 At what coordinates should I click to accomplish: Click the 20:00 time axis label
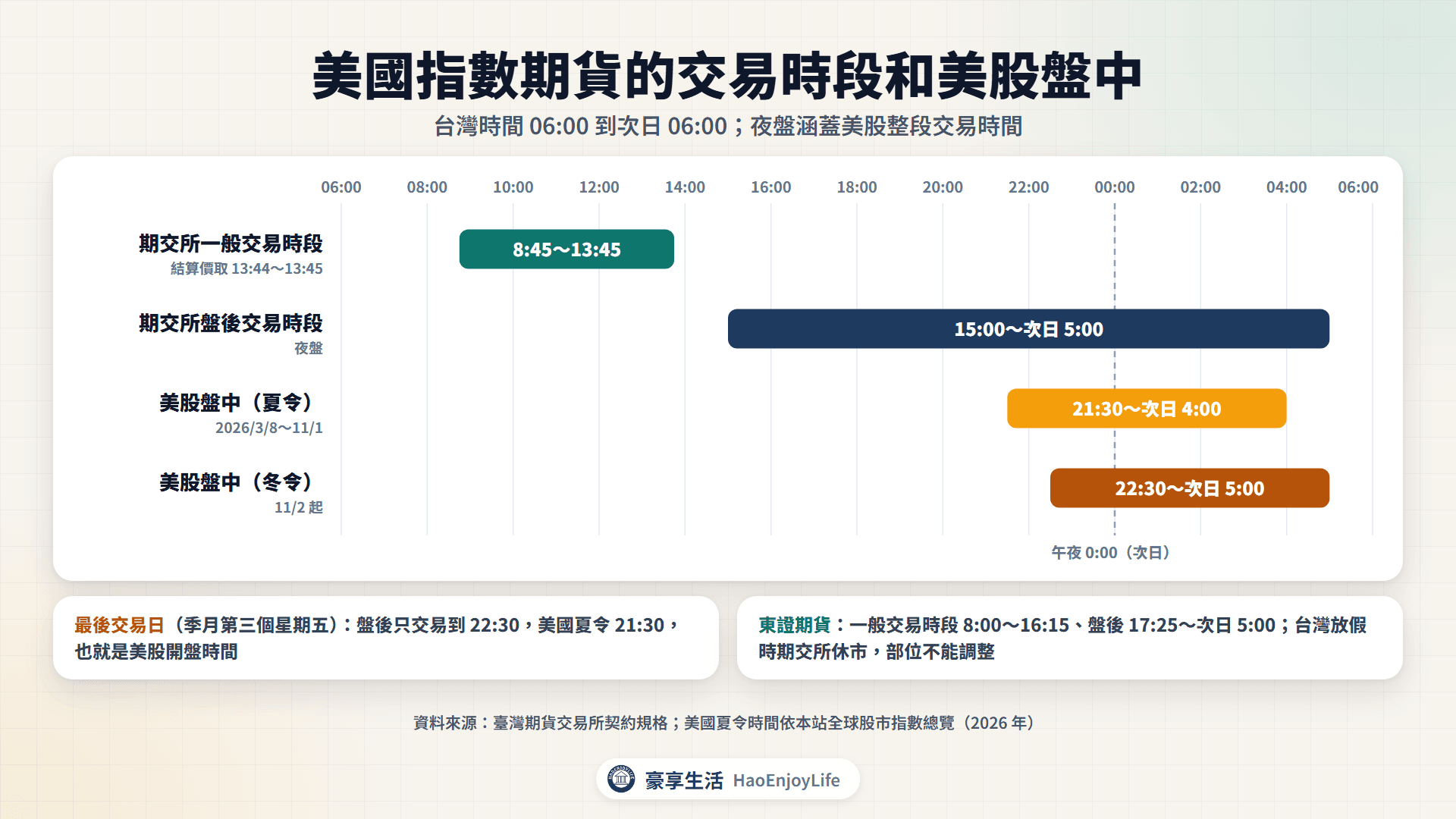[943, 187]
